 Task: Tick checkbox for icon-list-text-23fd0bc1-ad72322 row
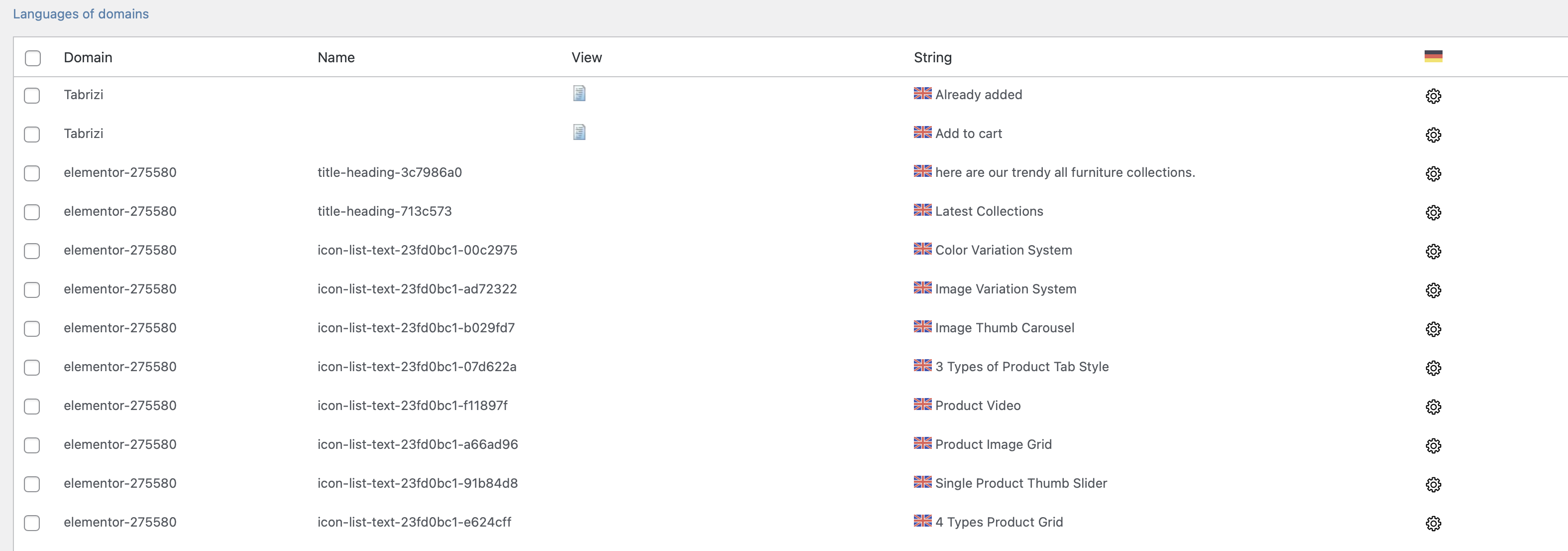(32, 290)
